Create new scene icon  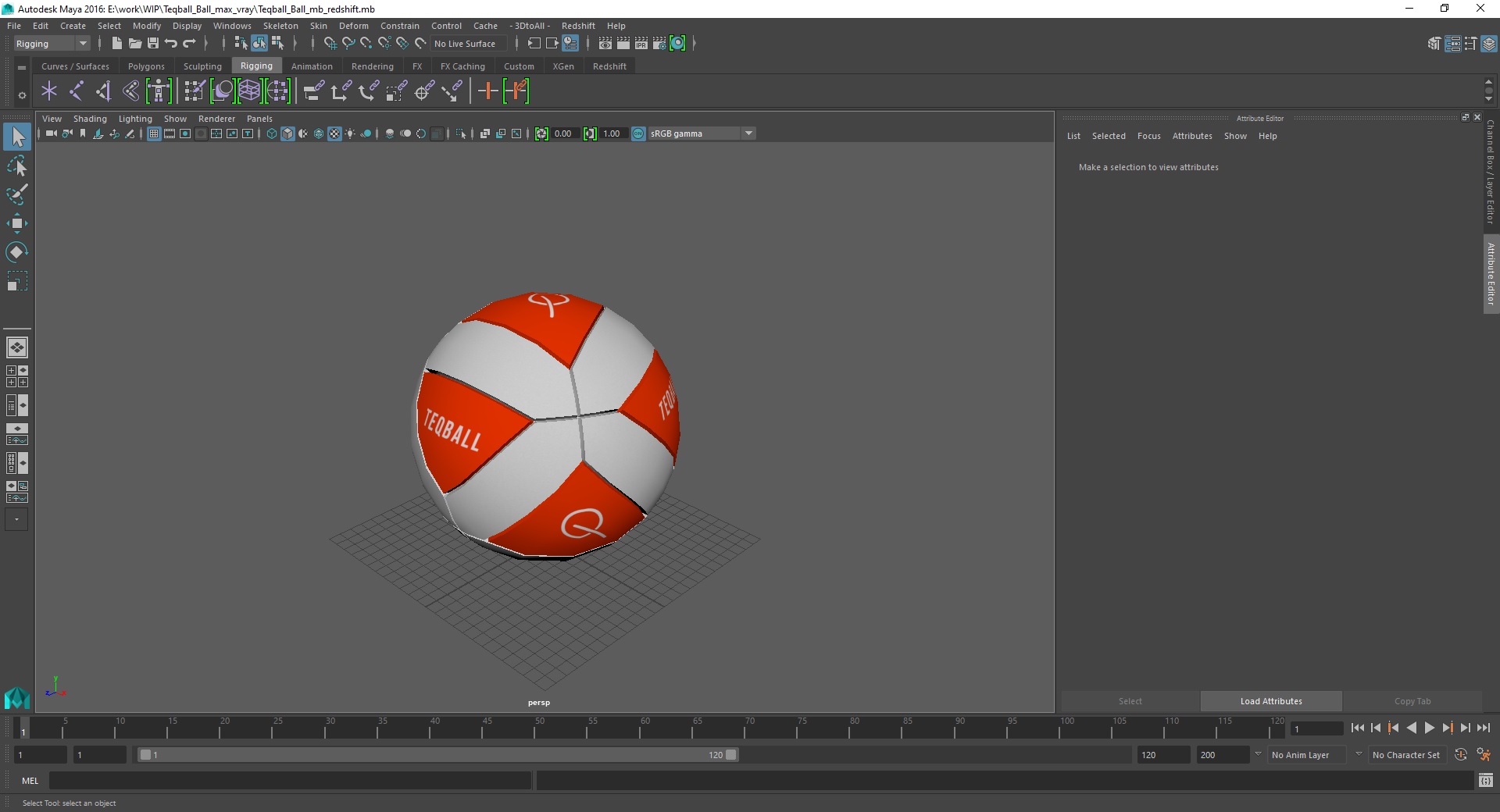pos(116,44)
